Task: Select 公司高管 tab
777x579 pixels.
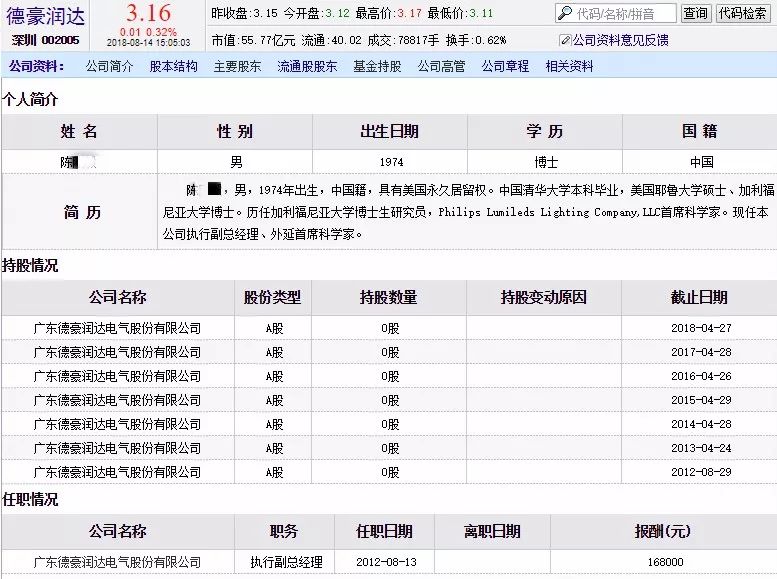Action: pos(441,66)
